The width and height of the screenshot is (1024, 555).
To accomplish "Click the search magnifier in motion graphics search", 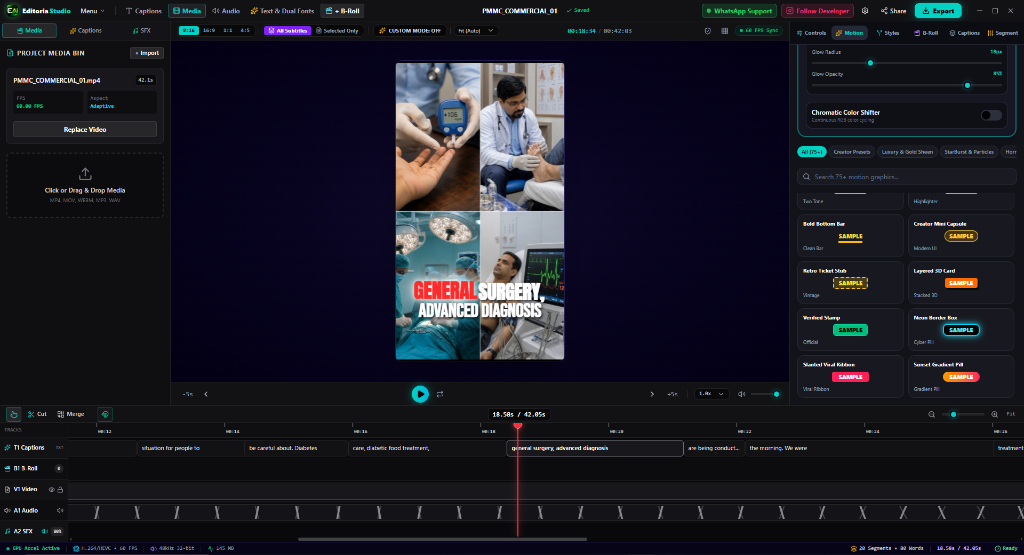I will [807, 177].
